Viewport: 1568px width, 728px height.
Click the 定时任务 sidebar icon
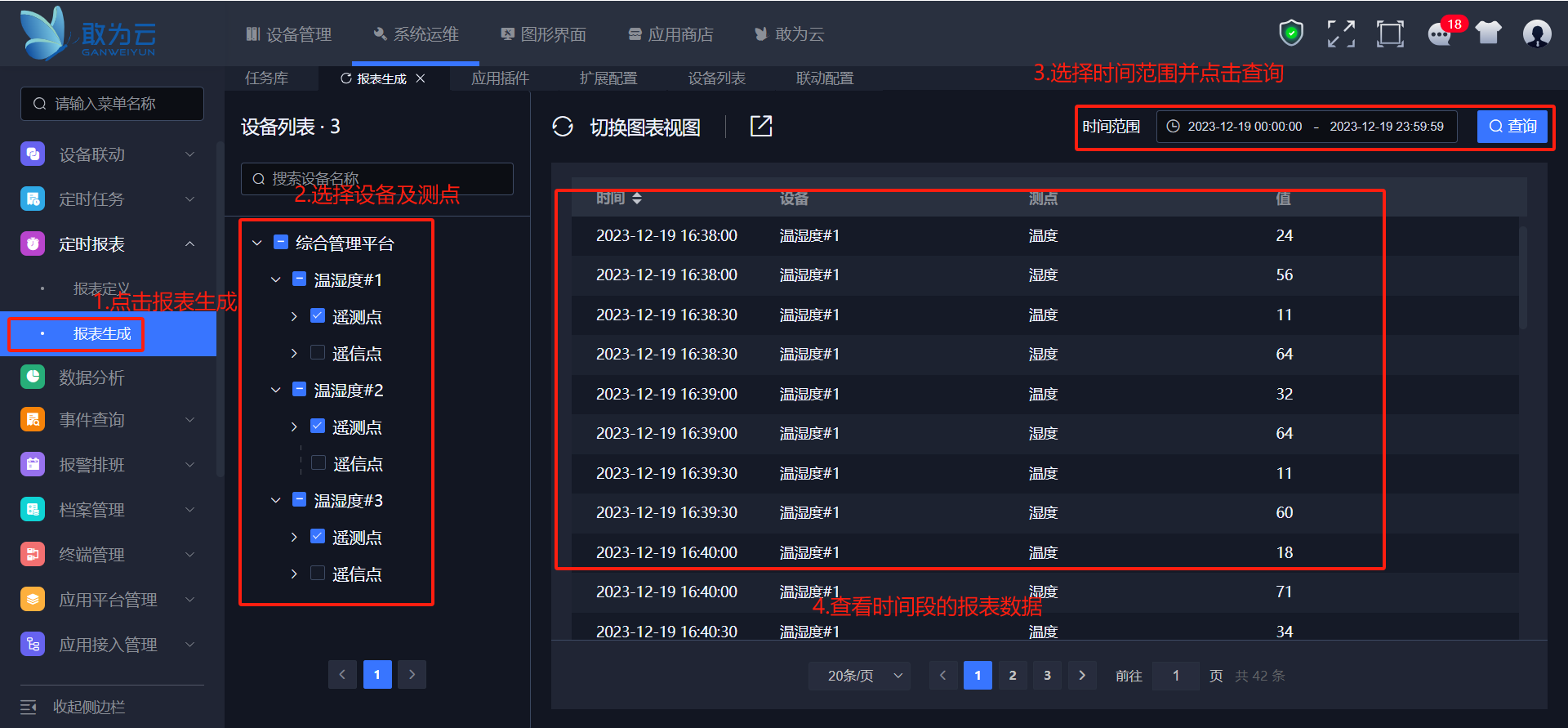33,199
